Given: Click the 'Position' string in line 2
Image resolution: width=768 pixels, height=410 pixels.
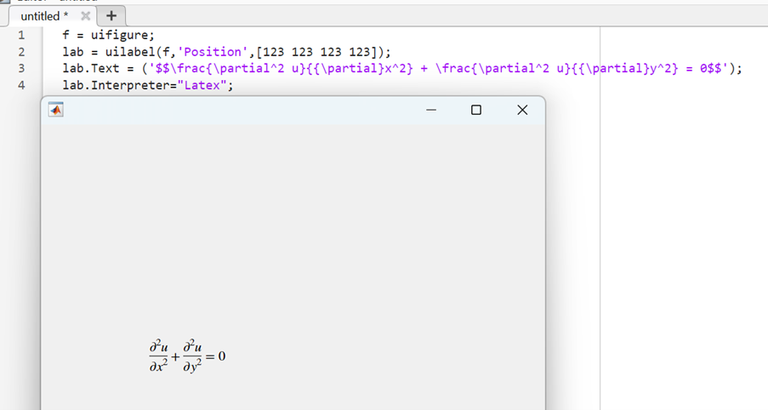Looking at the screenshot, I should [212, 52].
